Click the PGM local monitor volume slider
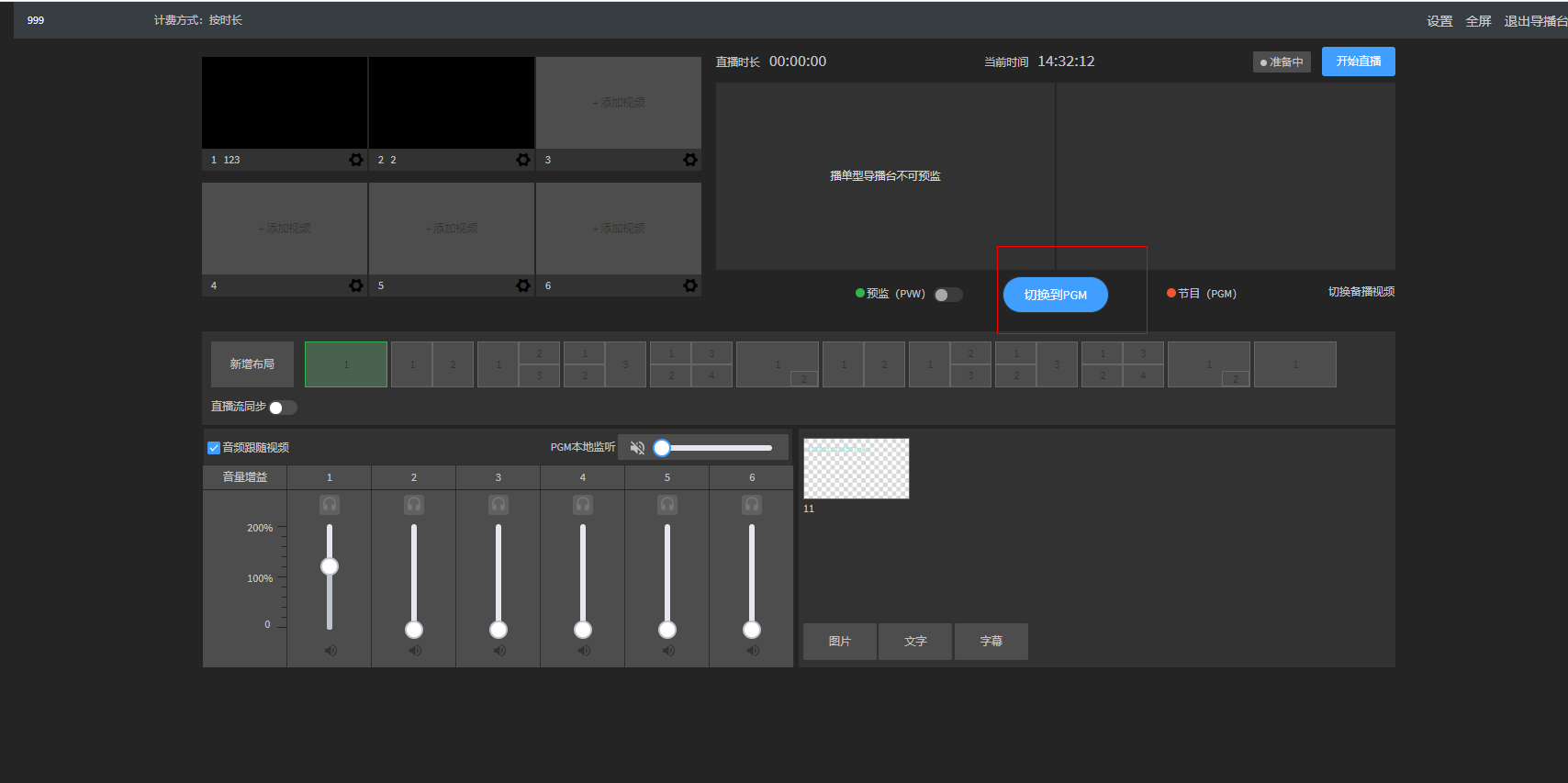Screen dimensions: 1568x783 point(716,448)
